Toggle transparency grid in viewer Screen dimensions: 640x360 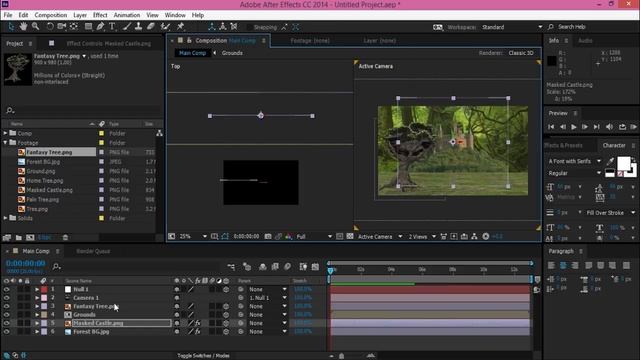click(350, 236)
